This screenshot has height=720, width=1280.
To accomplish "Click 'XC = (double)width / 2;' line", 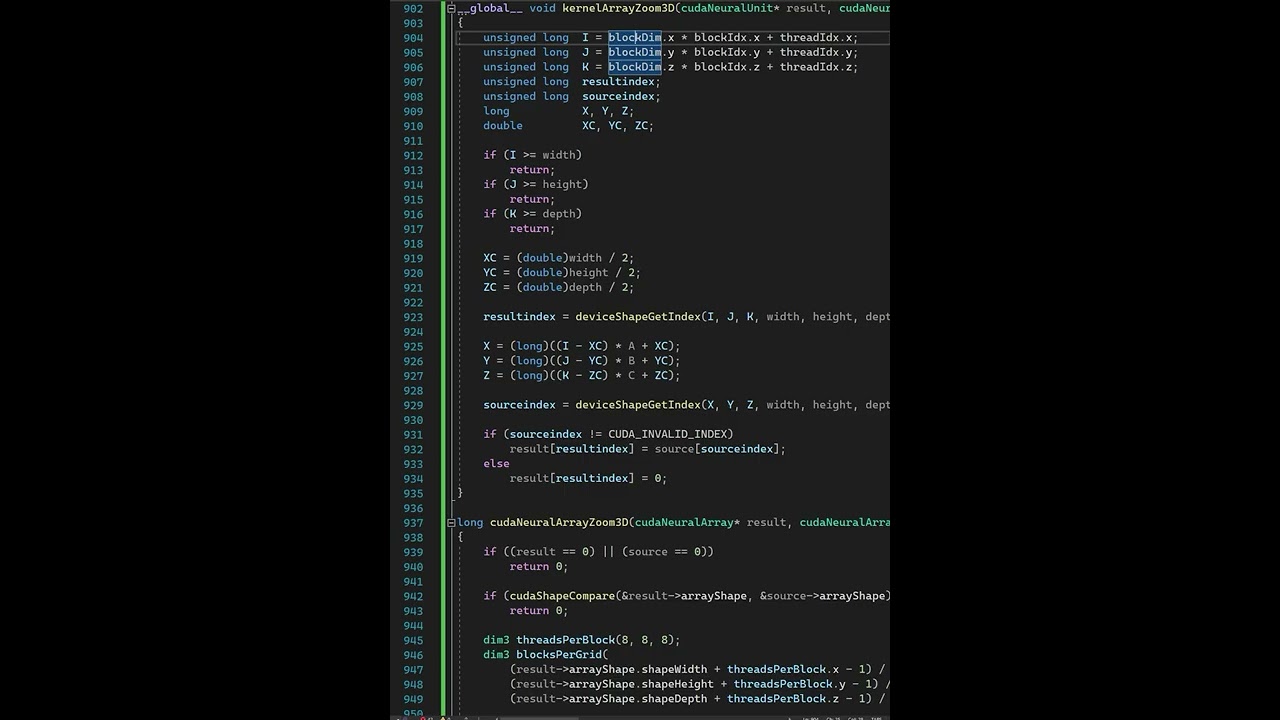I will [x=558, y=258].
